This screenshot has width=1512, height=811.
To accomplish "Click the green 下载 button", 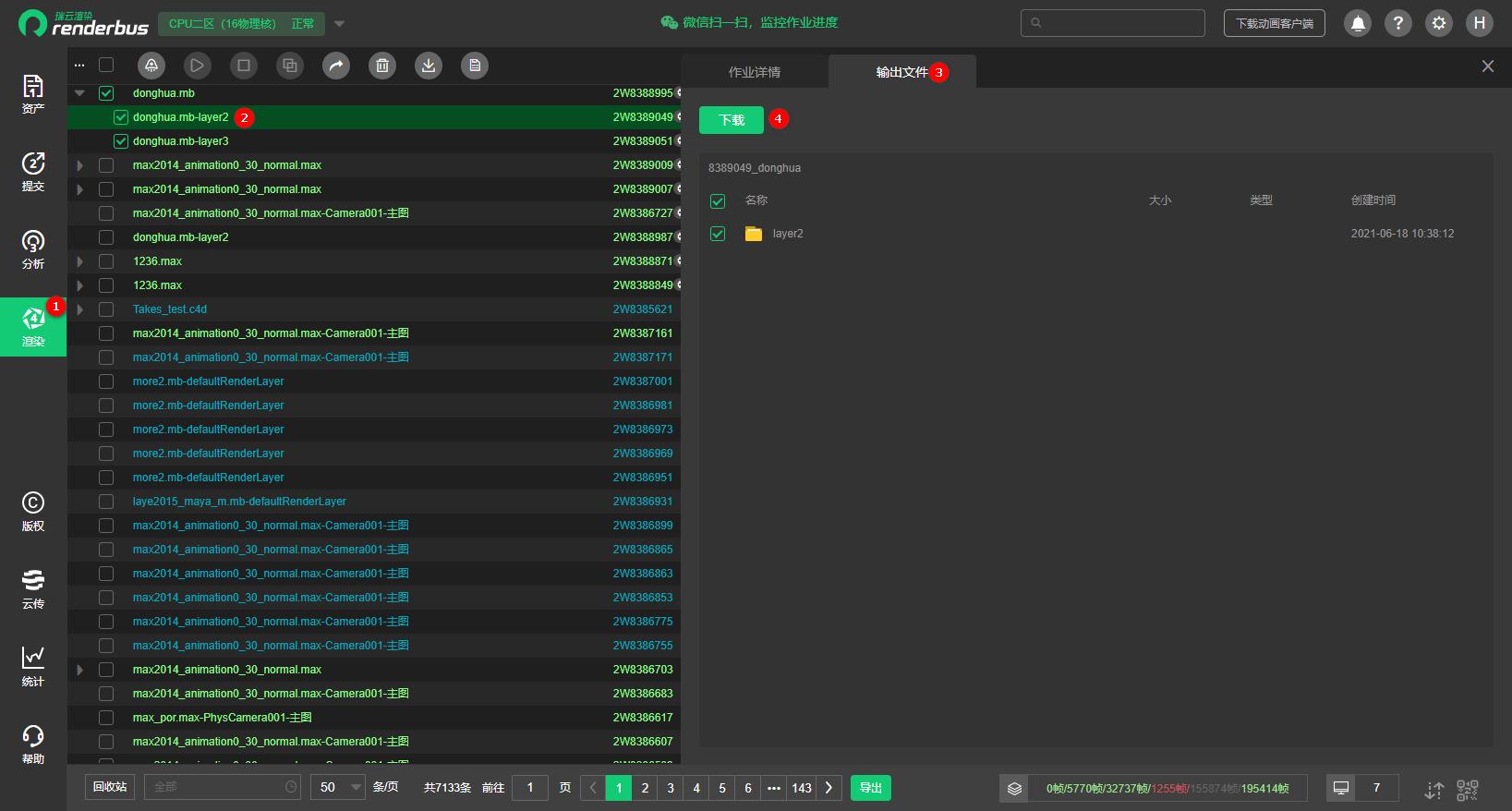I will pyautogui.click(x=732, y=120).
